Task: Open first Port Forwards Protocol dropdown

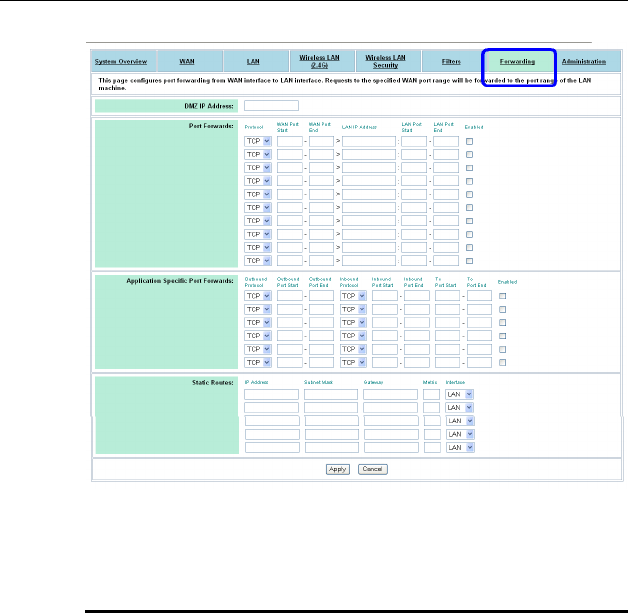Action: pyautogui.click(x=258, y=142)
